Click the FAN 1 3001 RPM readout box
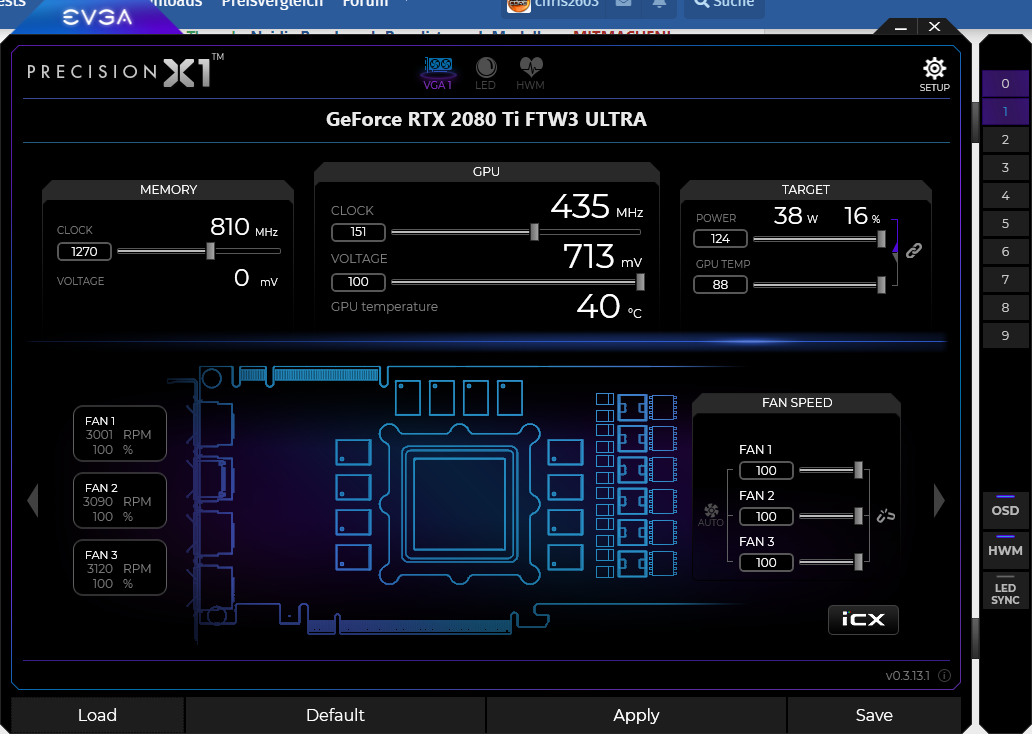Viewport: 1032px width, 734px height. pos(120,434)
